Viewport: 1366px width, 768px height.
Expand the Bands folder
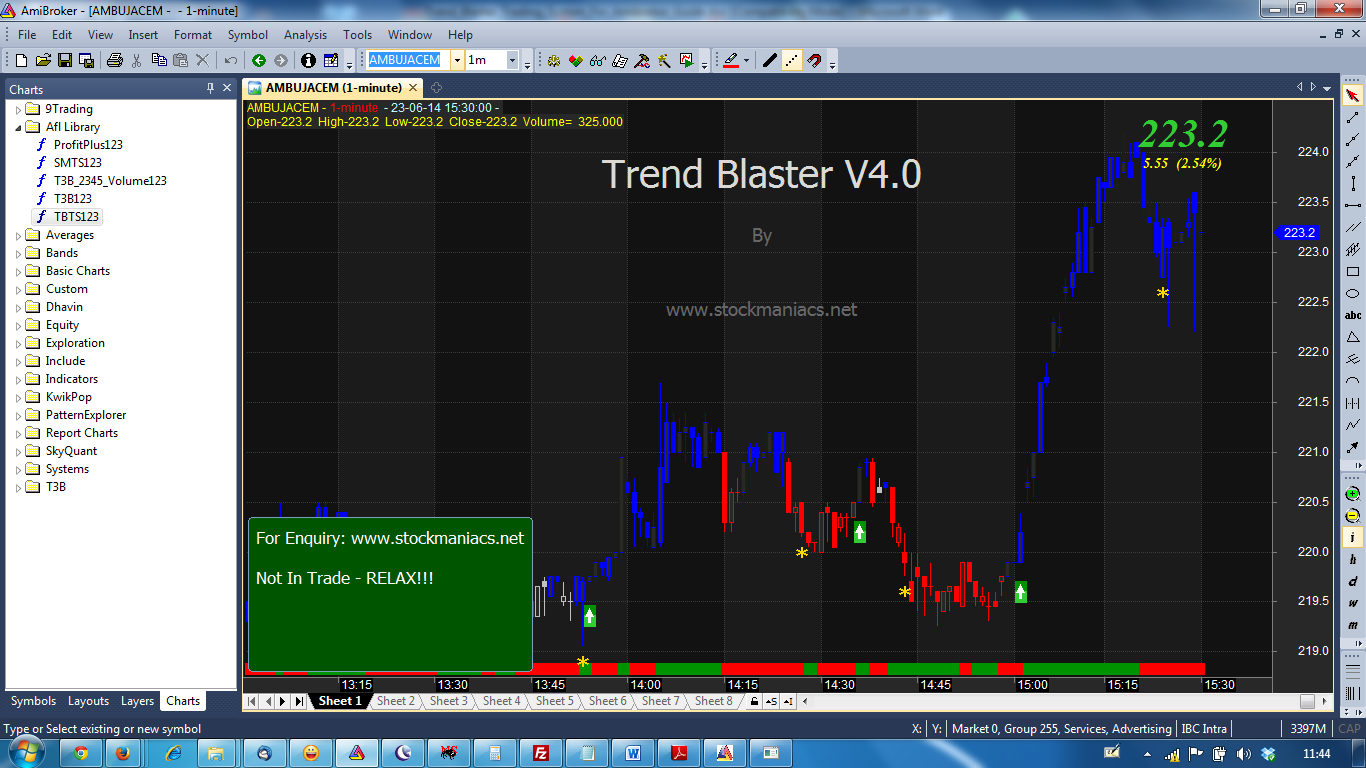click(x=18, y=253)
